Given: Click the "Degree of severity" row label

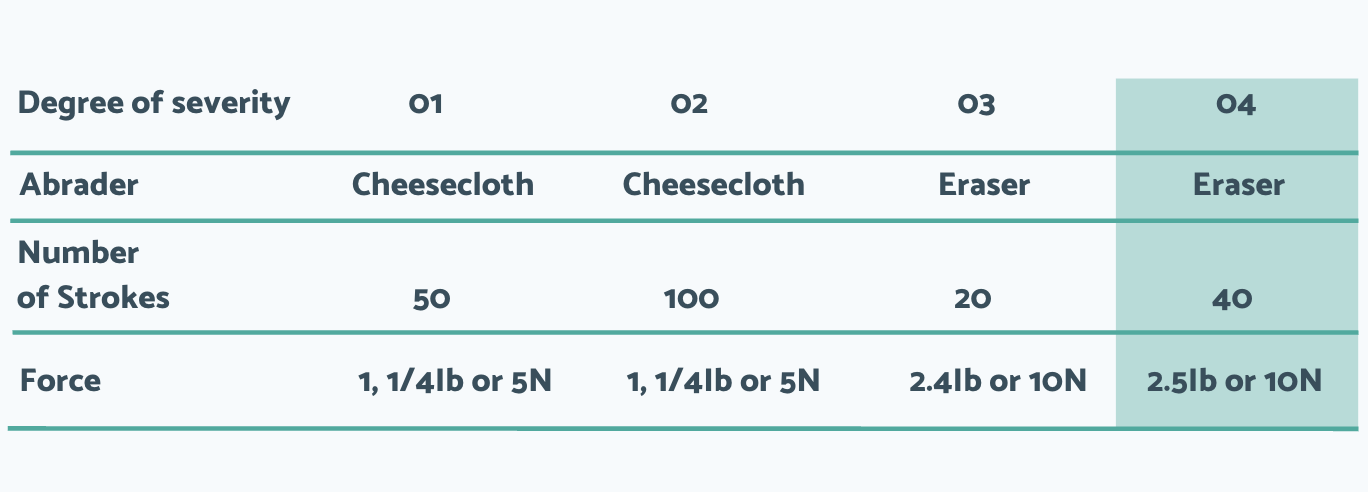Looking at the screenshot, I should point(154,103).
